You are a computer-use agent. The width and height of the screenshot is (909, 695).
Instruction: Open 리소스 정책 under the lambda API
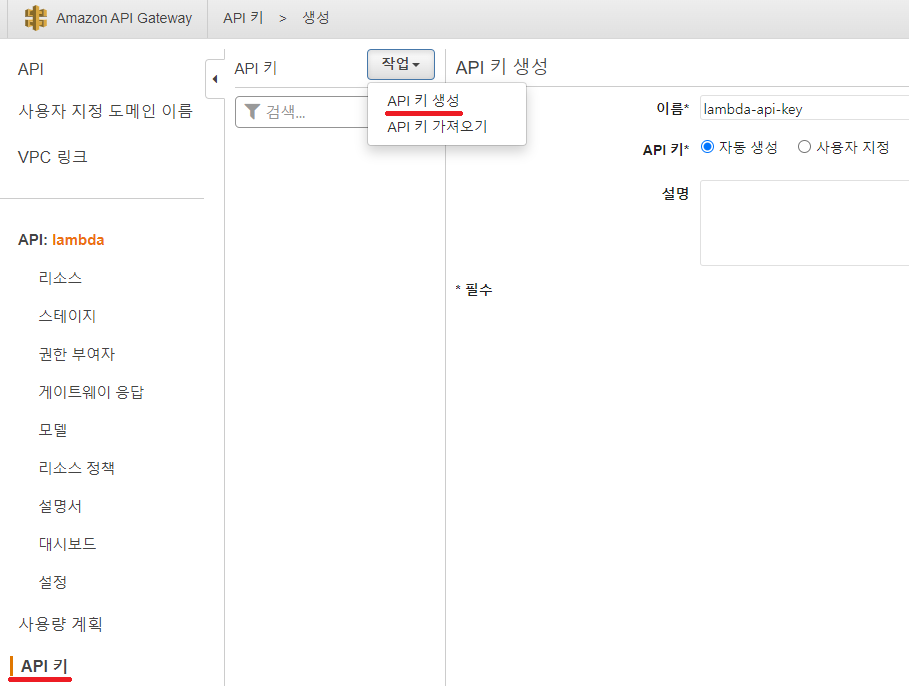(77, 468)
